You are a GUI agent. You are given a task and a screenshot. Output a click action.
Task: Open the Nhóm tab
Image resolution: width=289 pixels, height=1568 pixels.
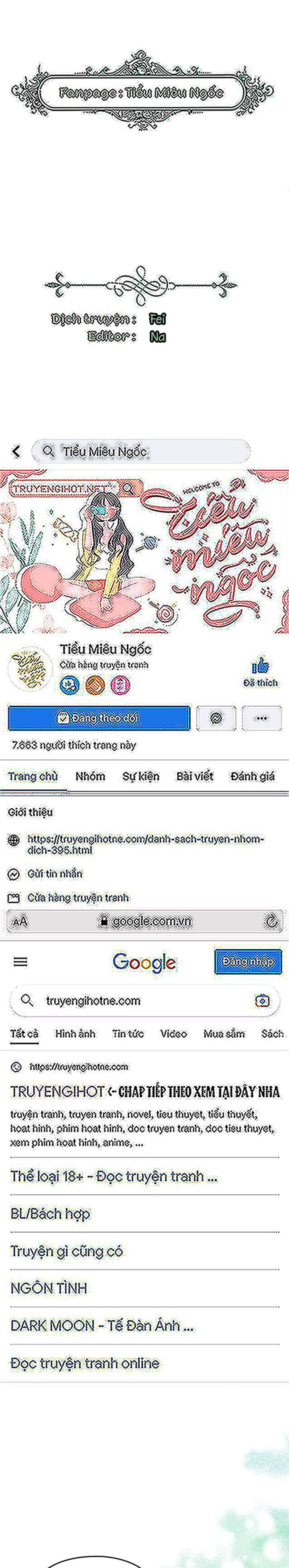coord(90,776)
